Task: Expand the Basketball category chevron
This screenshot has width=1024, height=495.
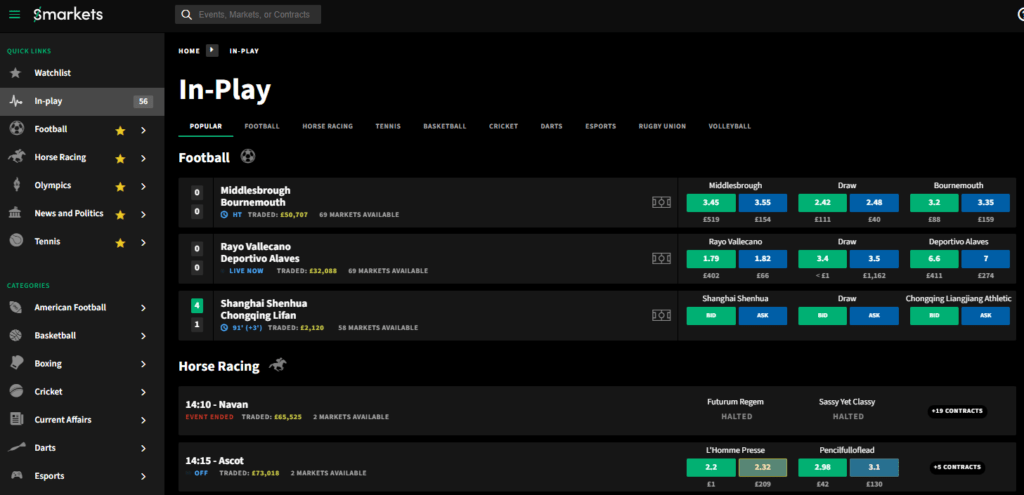Action: tap(143, 336)
